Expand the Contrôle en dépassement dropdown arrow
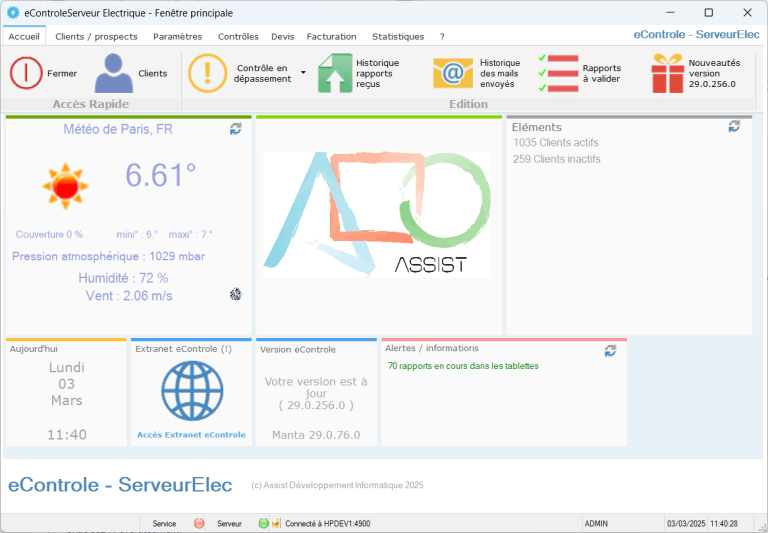 303,73
